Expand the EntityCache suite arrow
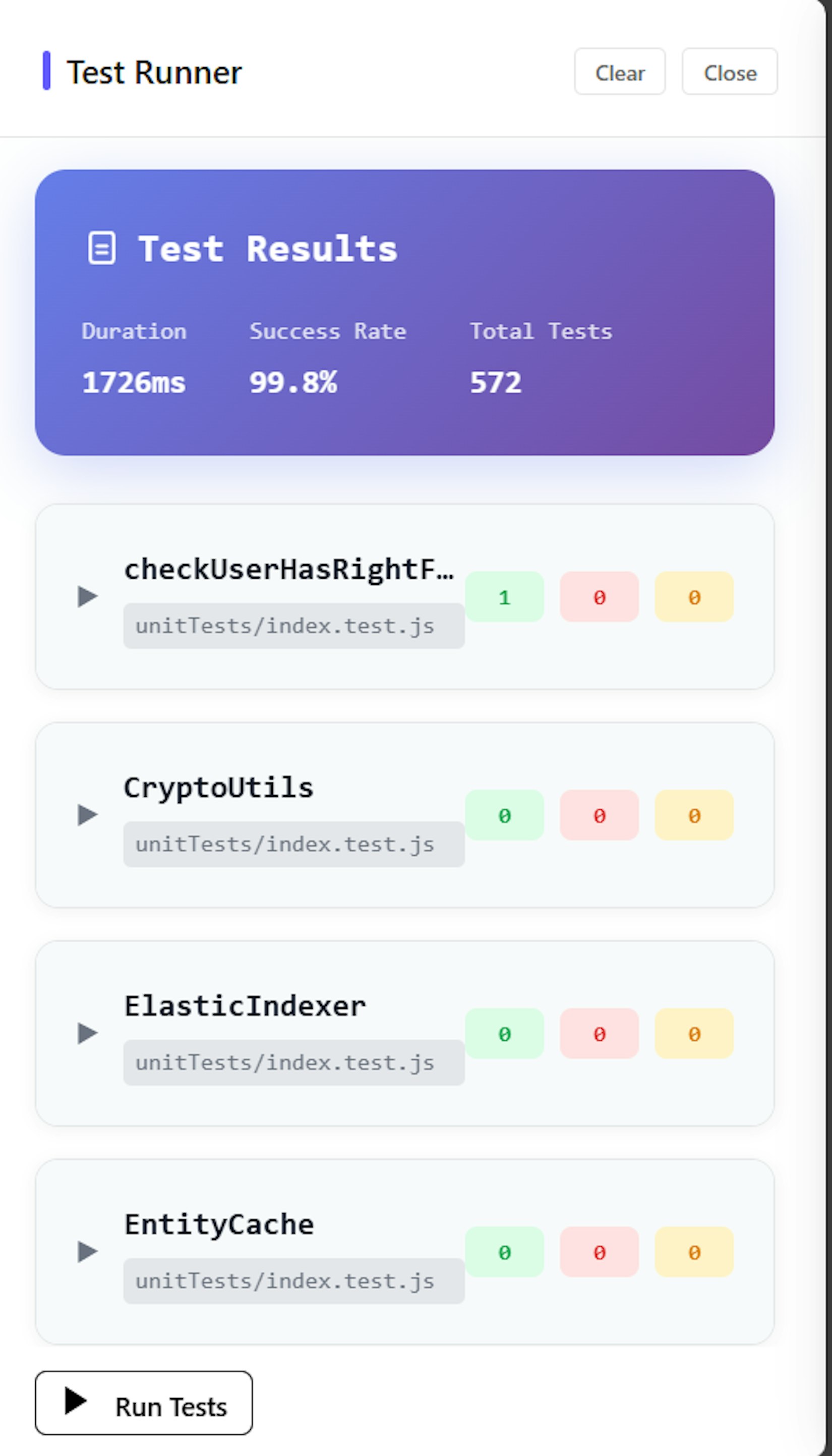 coord(87,1252)
